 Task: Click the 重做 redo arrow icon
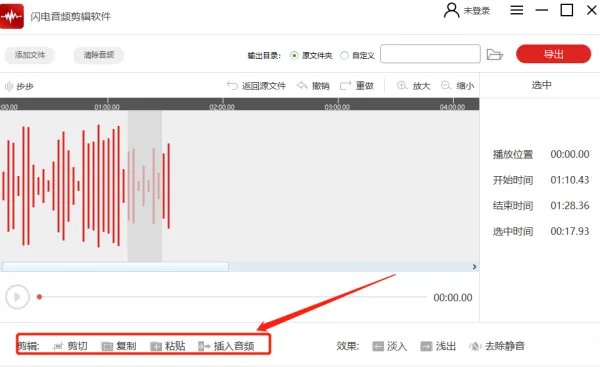click(x=346, y=85)
